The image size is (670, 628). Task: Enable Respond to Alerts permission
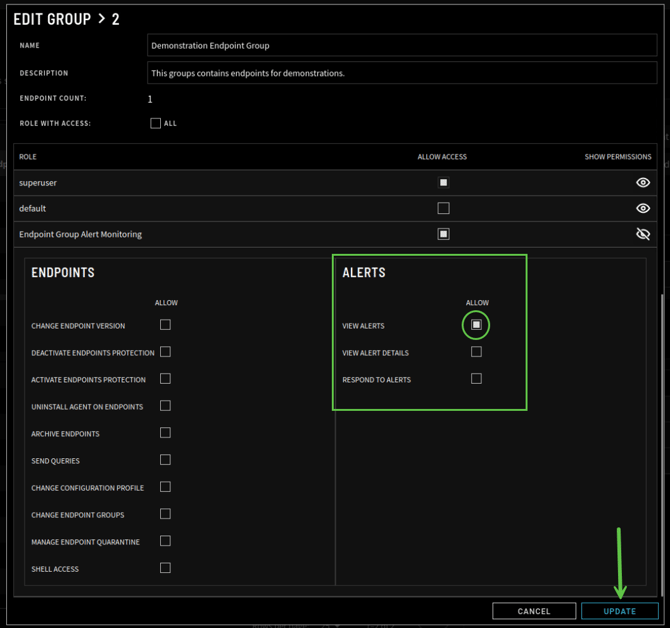(476, 379)
